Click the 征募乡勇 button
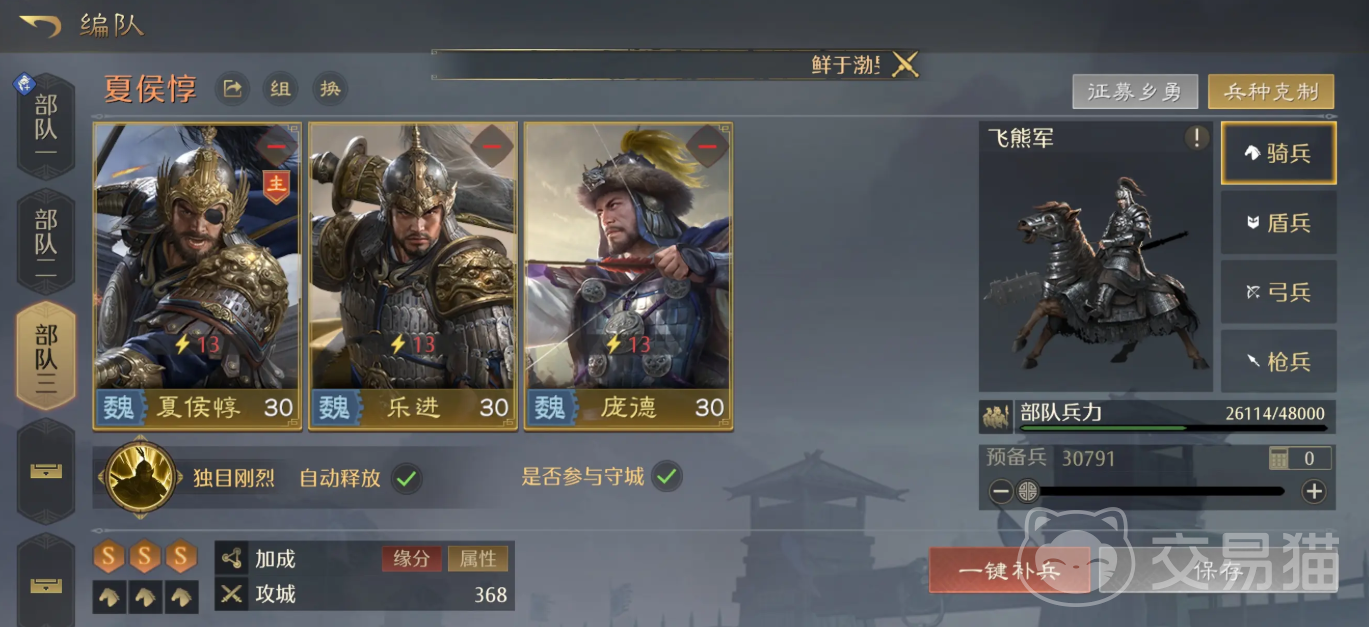This screenshot has height=627, width=1369. 1135,92
